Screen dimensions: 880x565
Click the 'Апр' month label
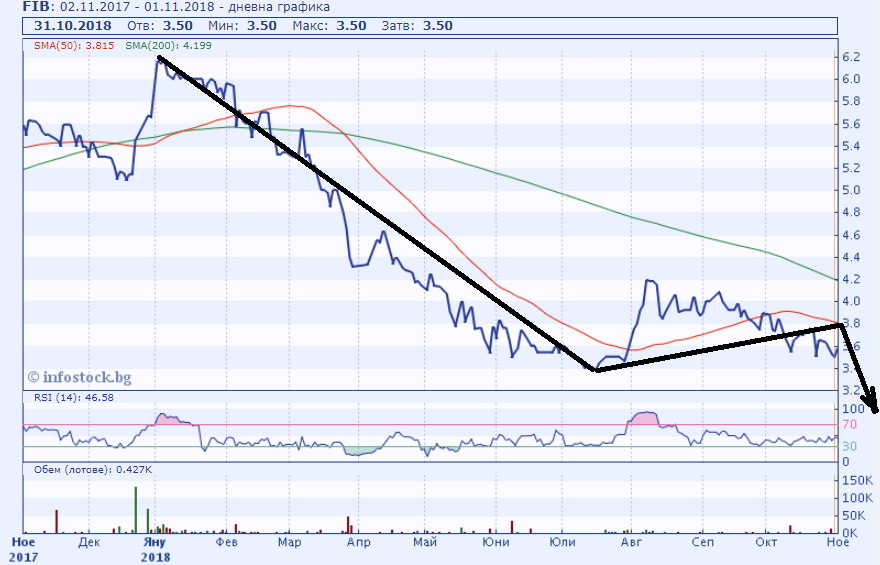coord(359,543)
